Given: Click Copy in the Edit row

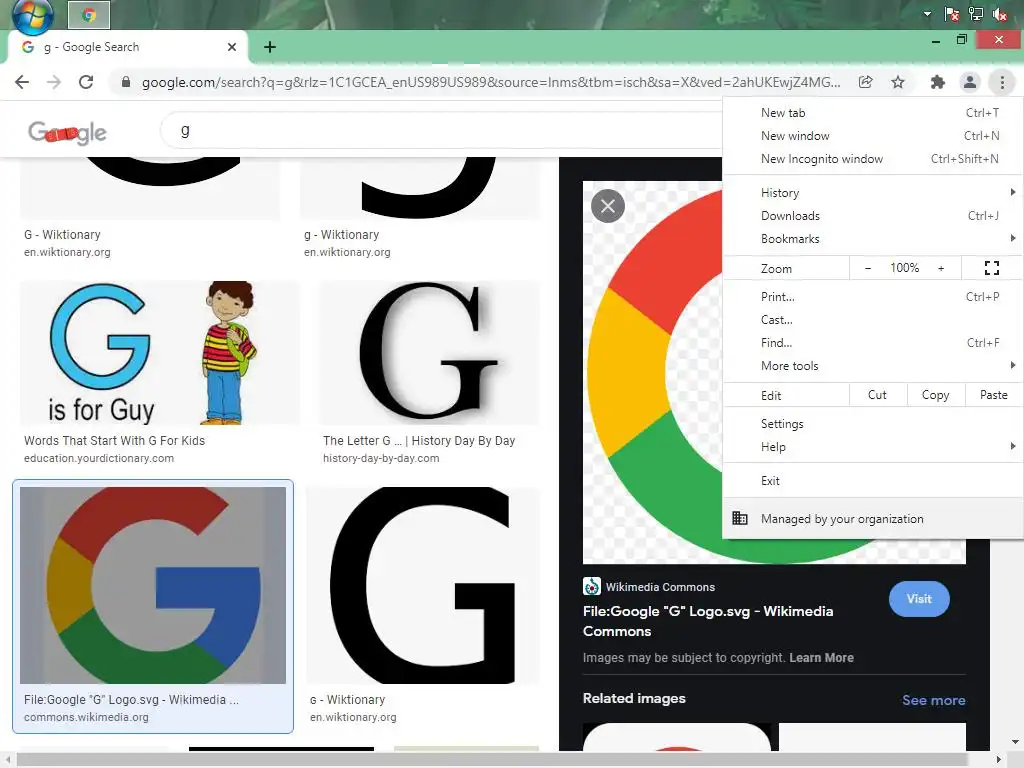Looking at the screenshot, I should pyautogui.click(x=935, y=395).
